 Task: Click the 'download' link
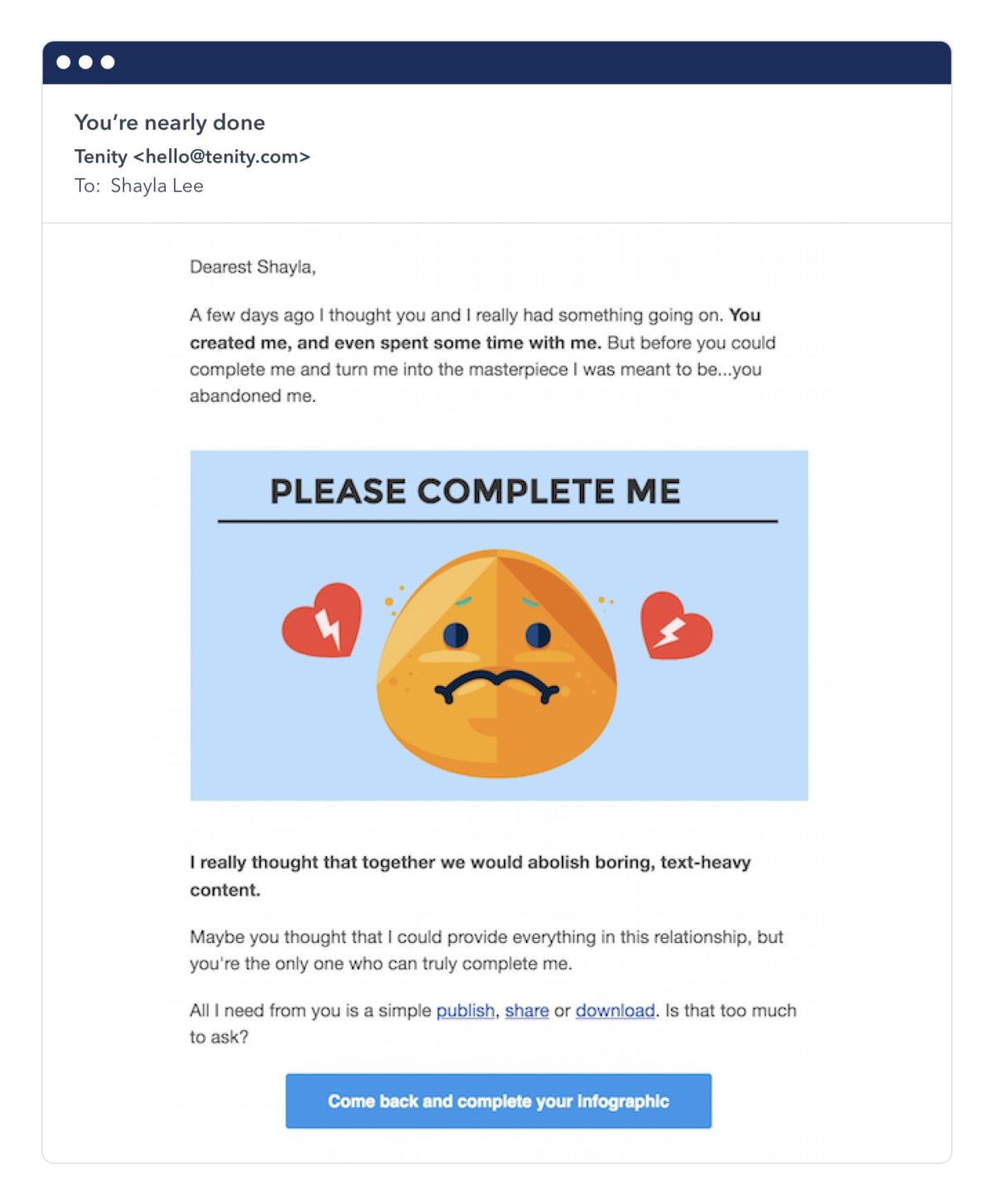coord(615,1010)
